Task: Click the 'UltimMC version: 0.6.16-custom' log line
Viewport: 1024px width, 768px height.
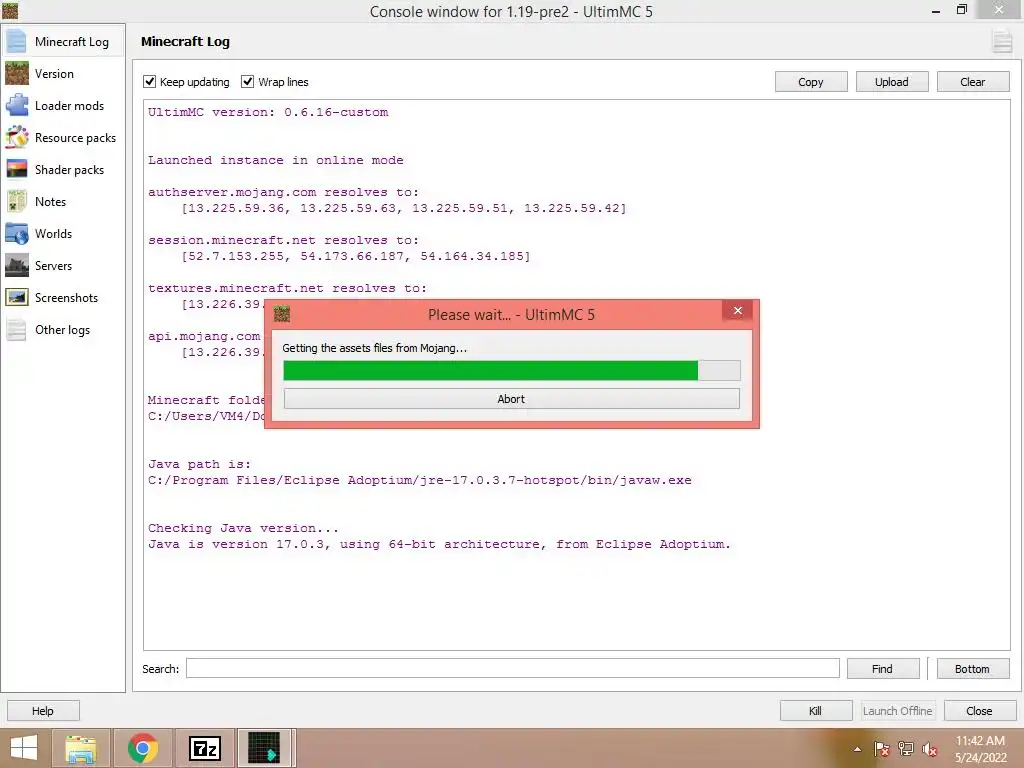Action: [268, 112]
